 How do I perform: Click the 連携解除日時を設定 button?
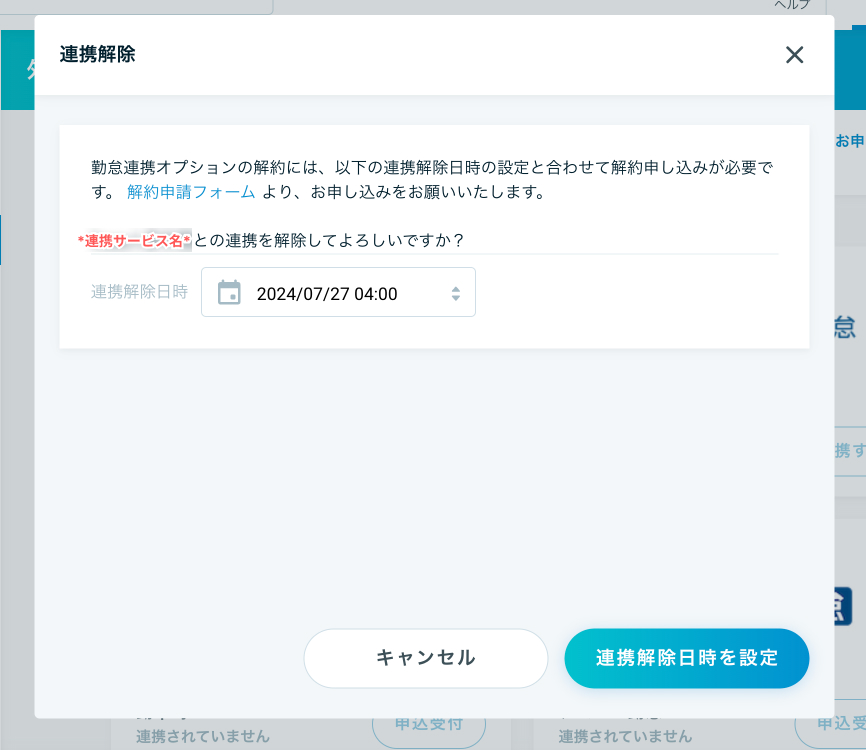pyautogui.click(x=687, y=658)
